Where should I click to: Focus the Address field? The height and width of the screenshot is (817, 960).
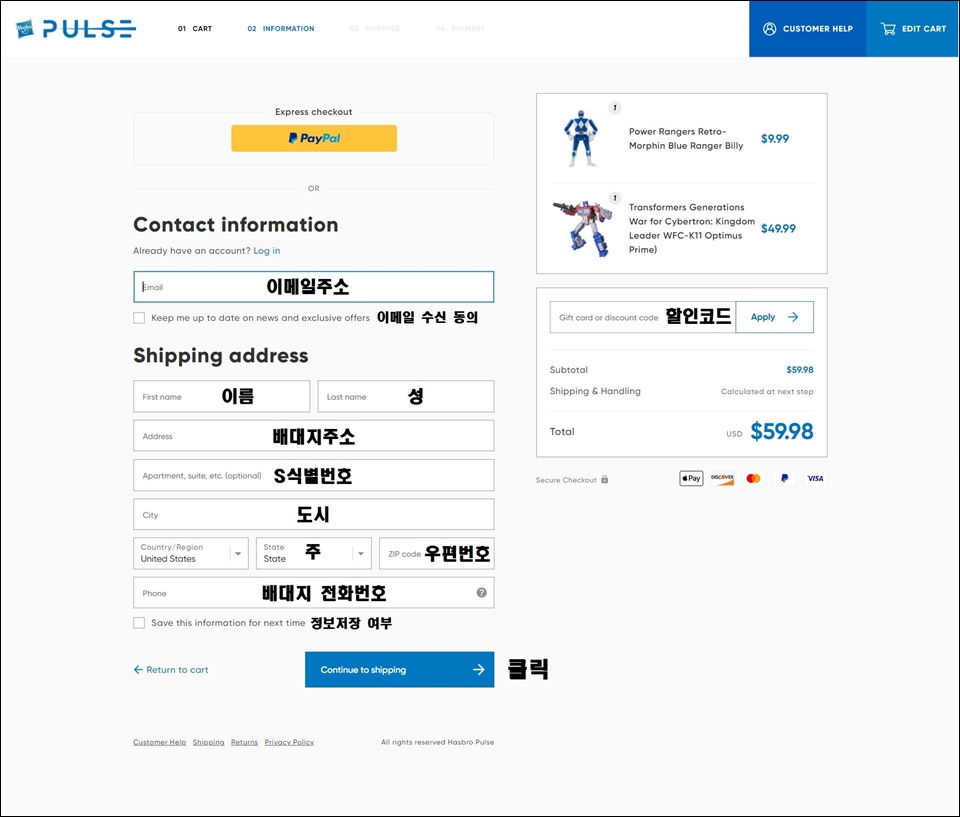click(x=313, y=435)
